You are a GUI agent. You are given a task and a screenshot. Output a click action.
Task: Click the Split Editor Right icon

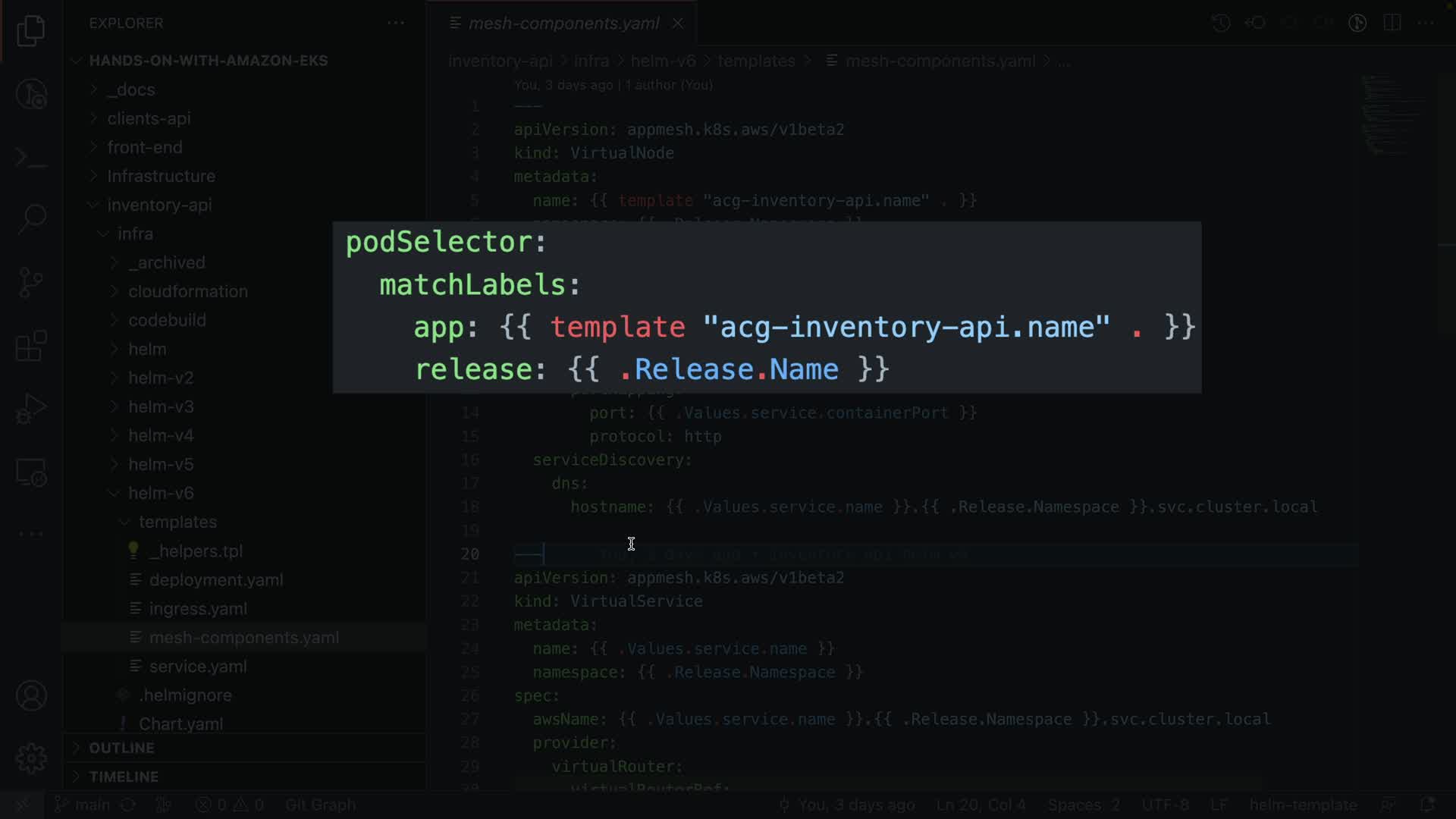(x=1392, y=23)
